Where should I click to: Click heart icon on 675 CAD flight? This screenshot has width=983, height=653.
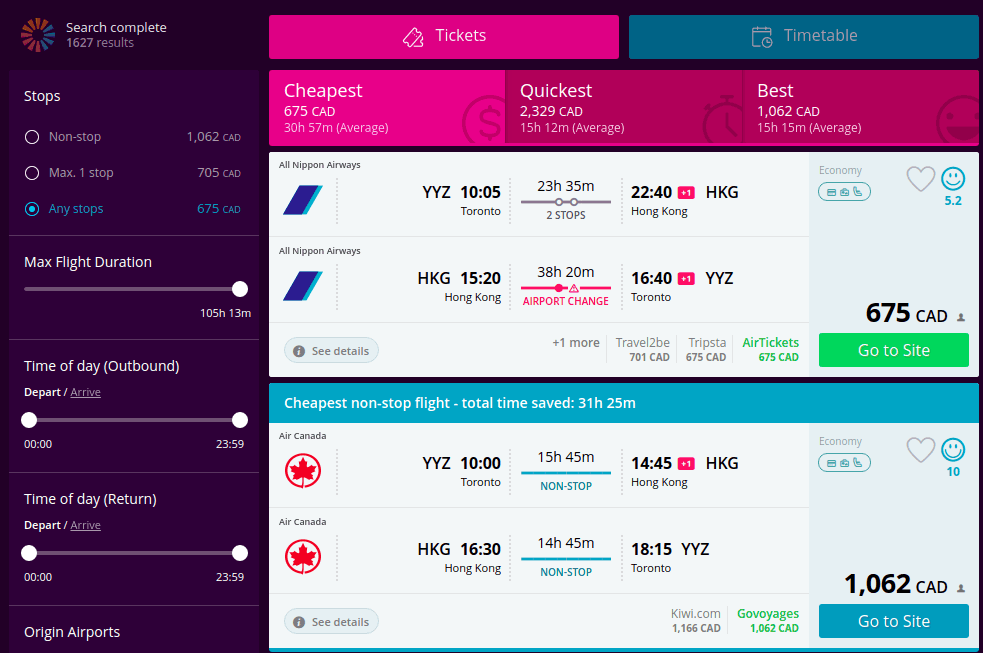920,179
